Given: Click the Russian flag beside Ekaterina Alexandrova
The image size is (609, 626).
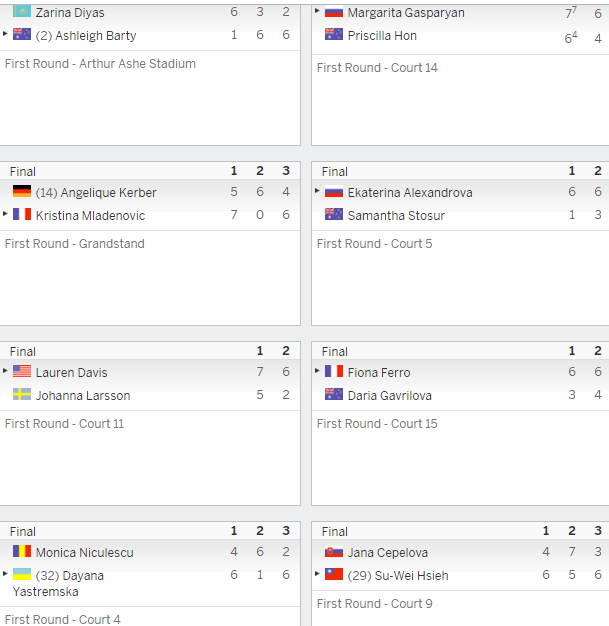Looking at the screenshot, I should coord(334,191).
